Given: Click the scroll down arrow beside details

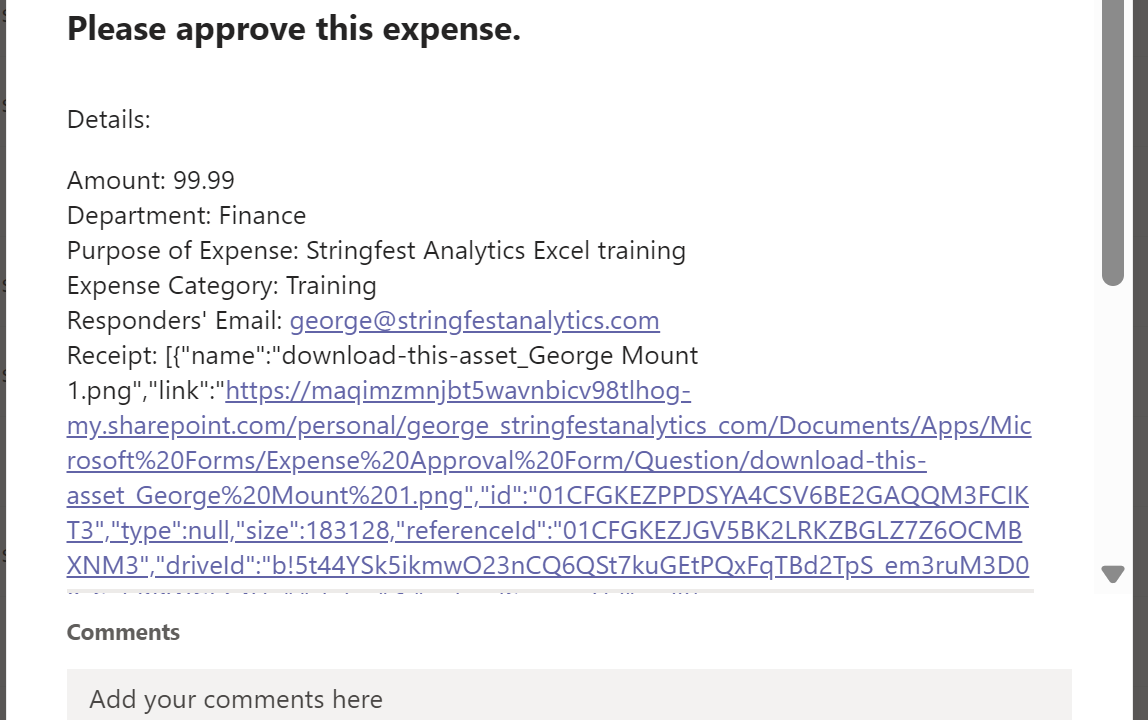Looking at the screenshot, I should 1113,574.
